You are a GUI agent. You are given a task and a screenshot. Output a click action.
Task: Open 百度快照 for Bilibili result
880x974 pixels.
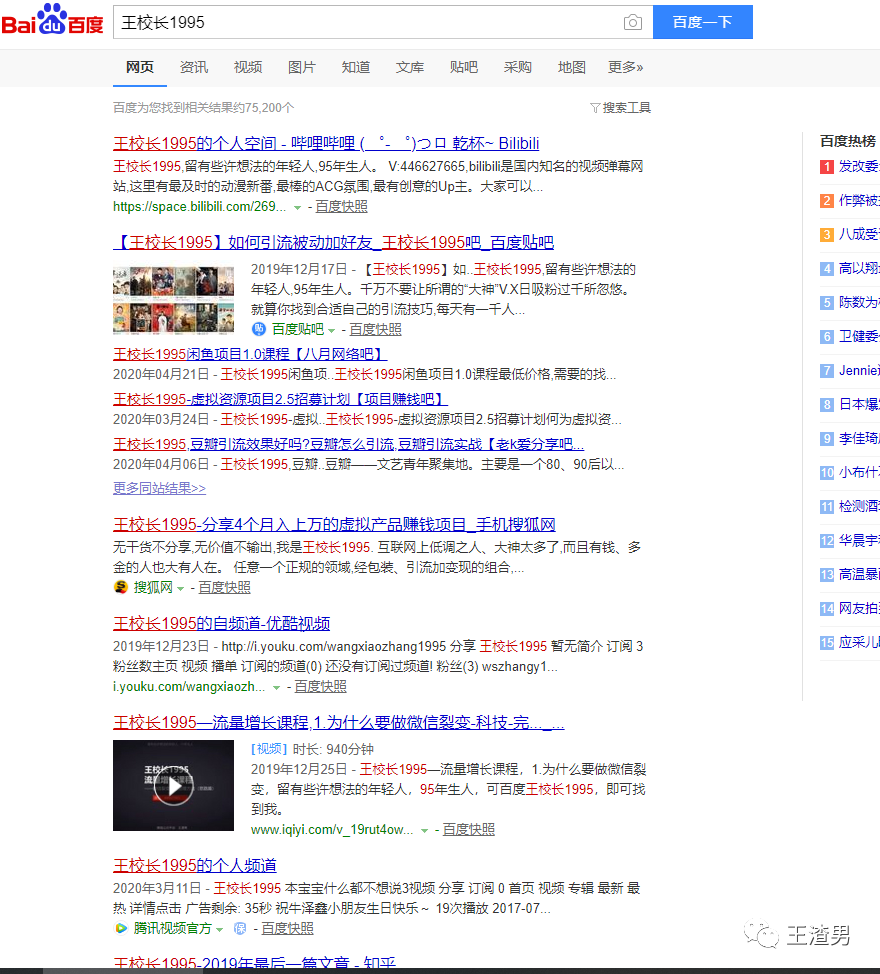342,207
